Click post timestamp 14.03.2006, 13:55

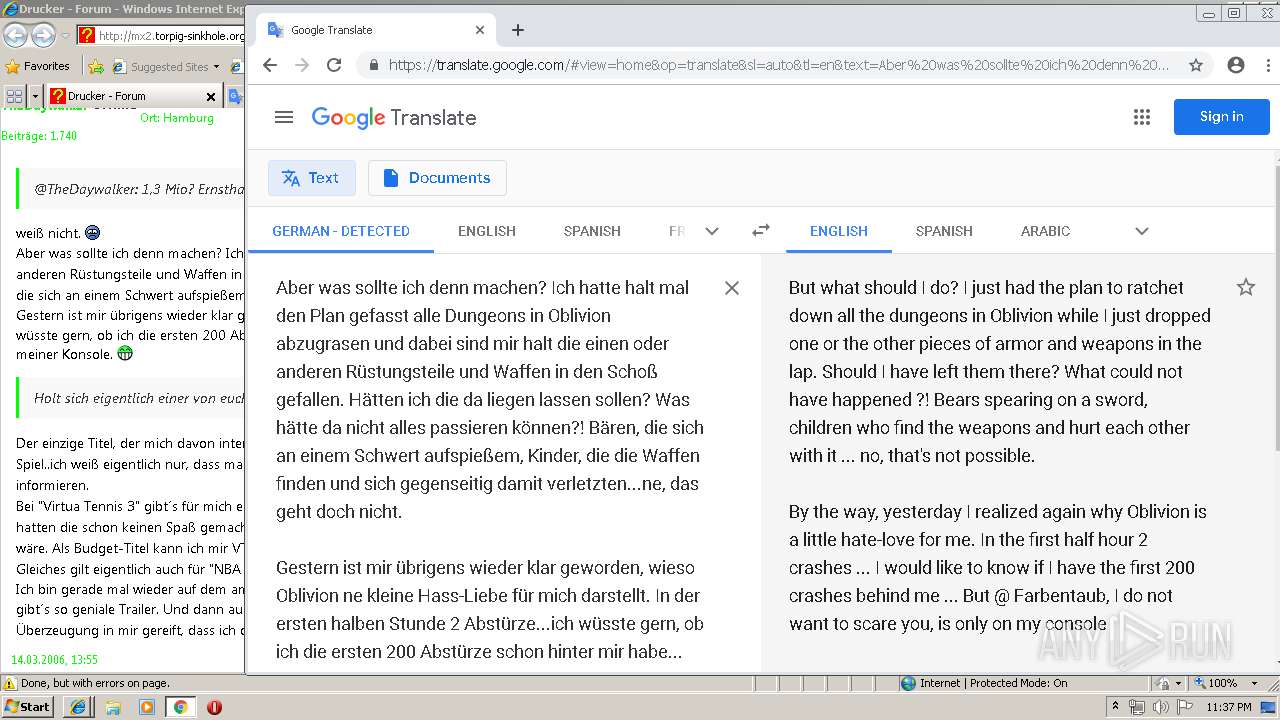tap(54, 660)
